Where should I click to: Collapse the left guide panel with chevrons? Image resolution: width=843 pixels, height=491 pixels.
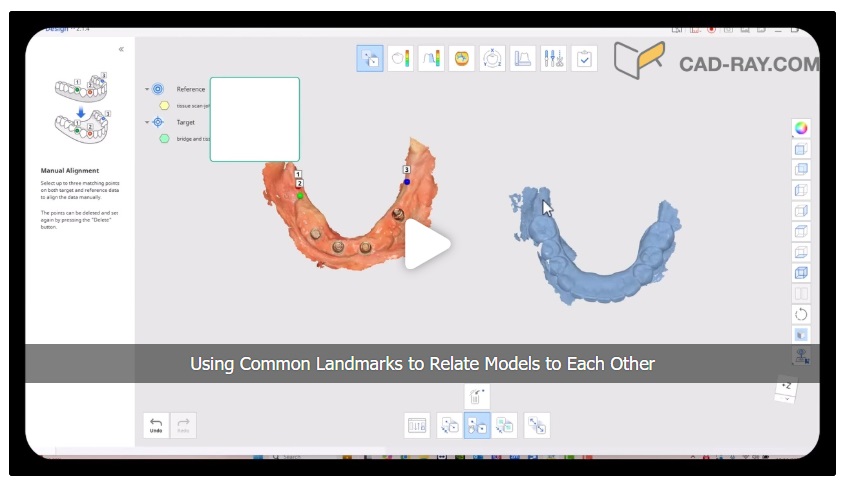coord(121,49)
